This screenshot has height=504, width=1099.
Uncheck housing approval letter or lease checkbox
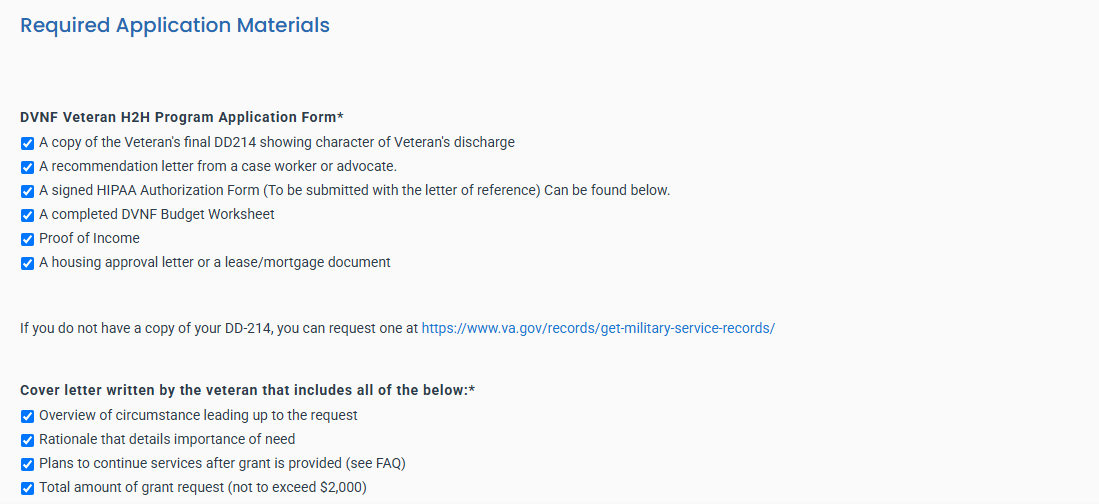coord(27,264)
